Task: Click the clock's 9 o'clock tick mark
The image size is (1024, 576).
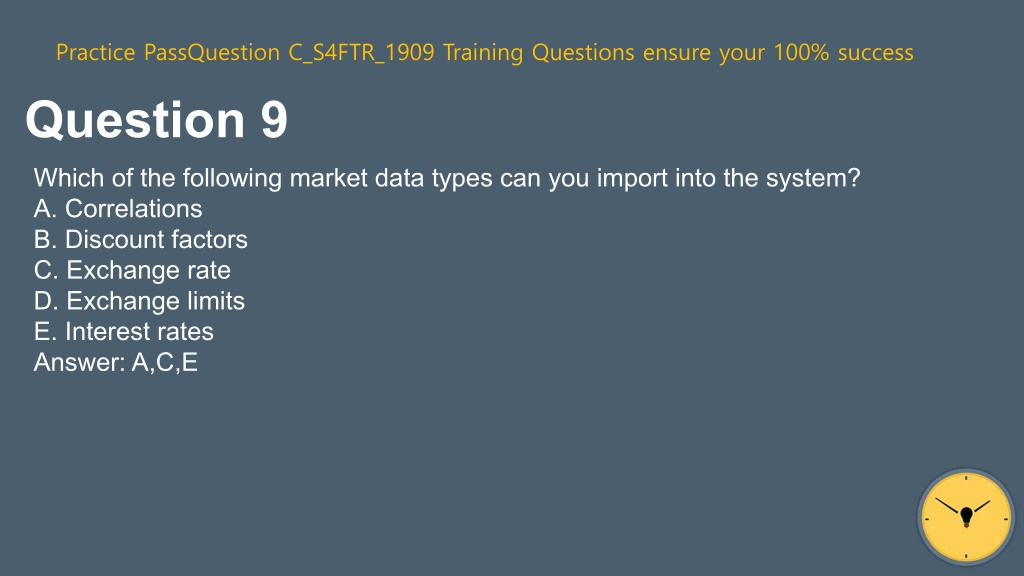Action: coord(927,519)
